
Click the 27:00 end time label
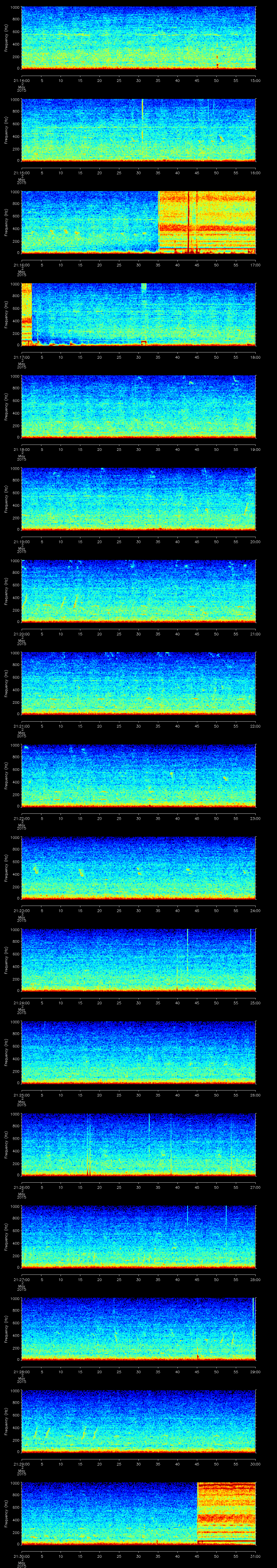click(x=255, y=1187)
